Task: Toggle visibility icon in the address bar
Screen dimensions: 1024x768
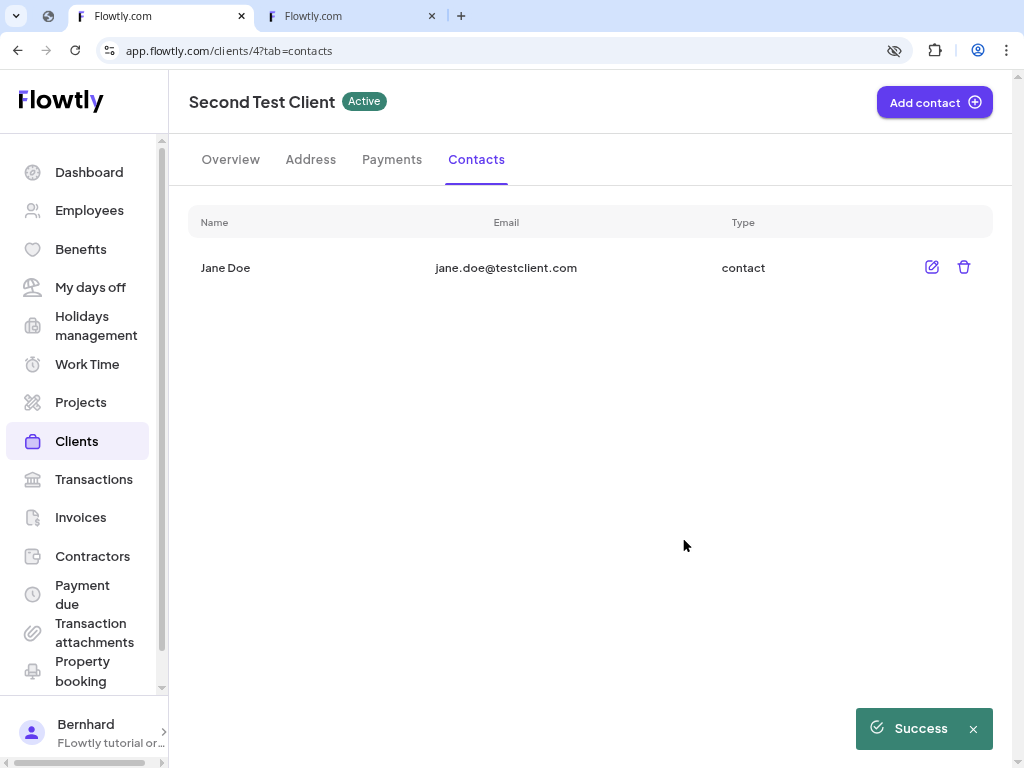Action: tap(893, 50)
